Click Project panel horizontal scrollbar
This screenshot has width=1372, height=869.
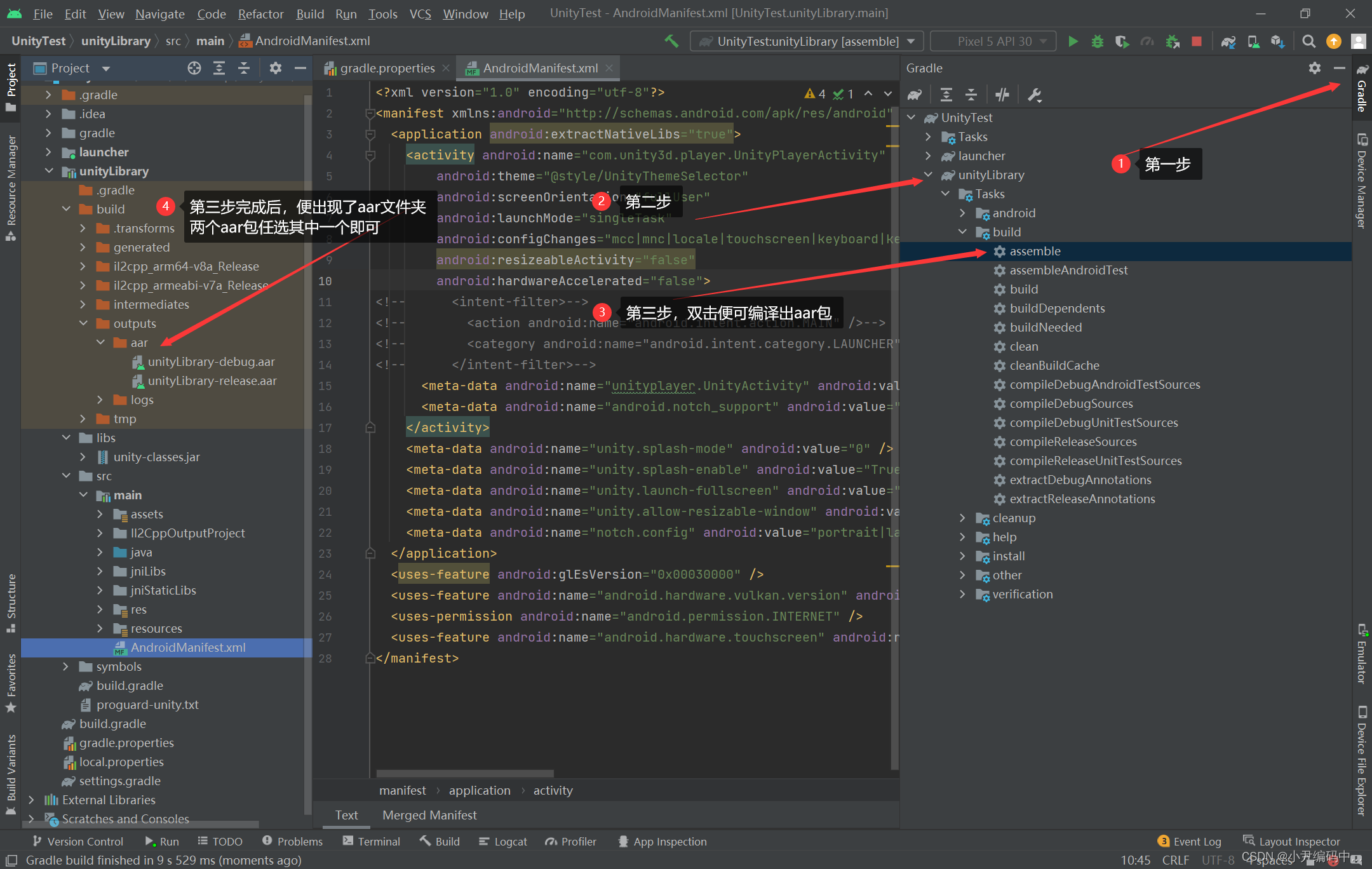pyautogui.click(x=141, y=824)
